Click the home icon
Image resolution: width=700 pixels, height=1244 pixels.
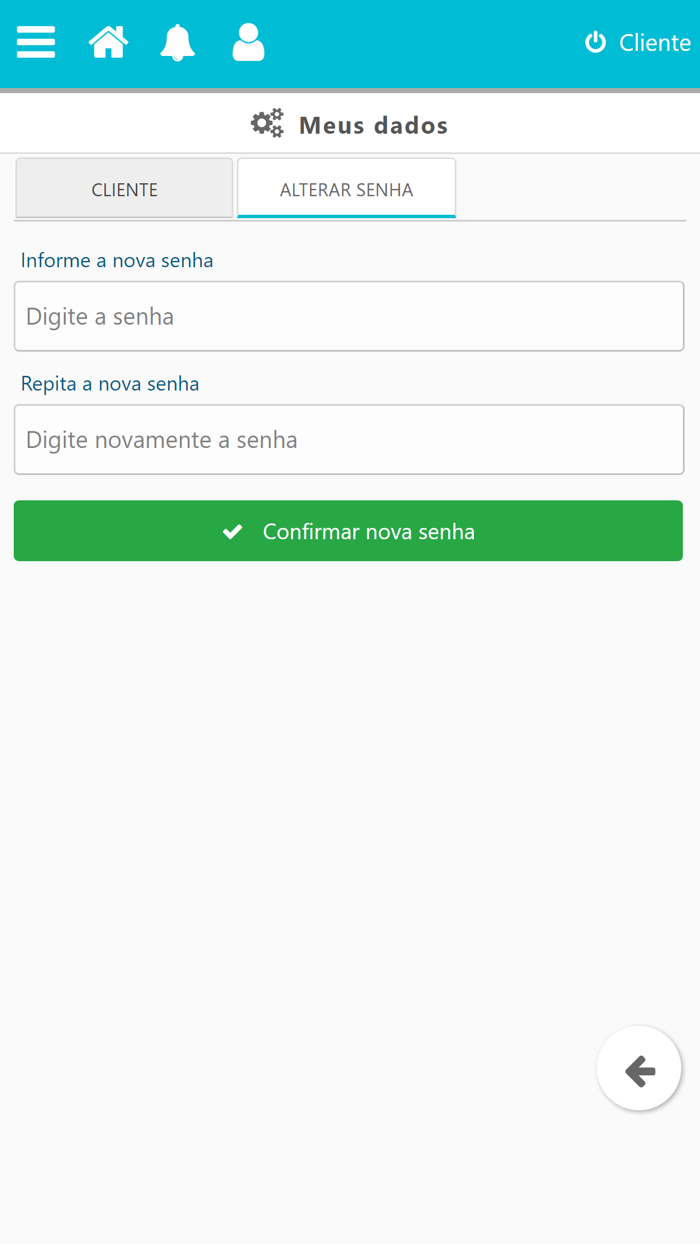coord(108,42)
